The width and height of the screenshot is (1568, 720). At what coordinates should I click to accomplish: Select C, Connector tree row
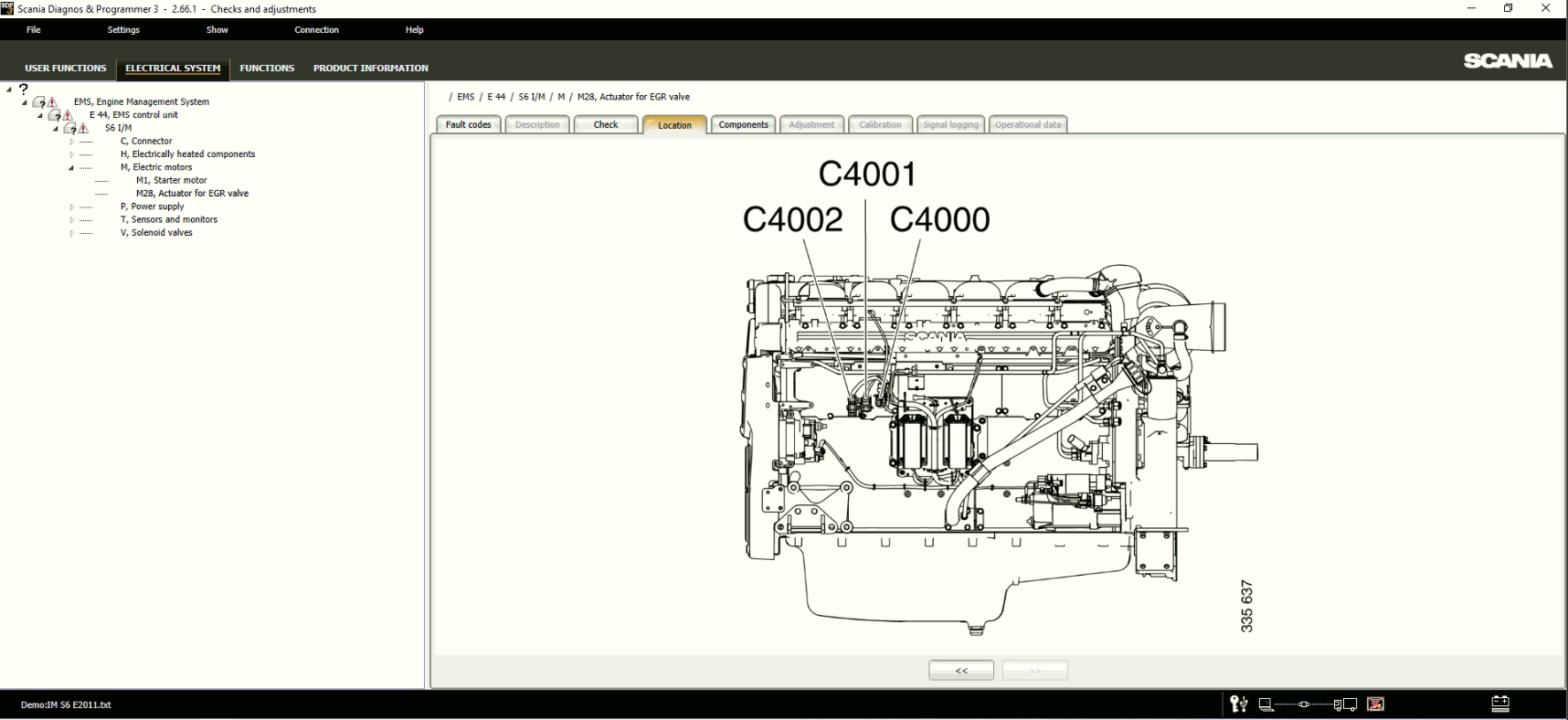(x=146, y=142)
